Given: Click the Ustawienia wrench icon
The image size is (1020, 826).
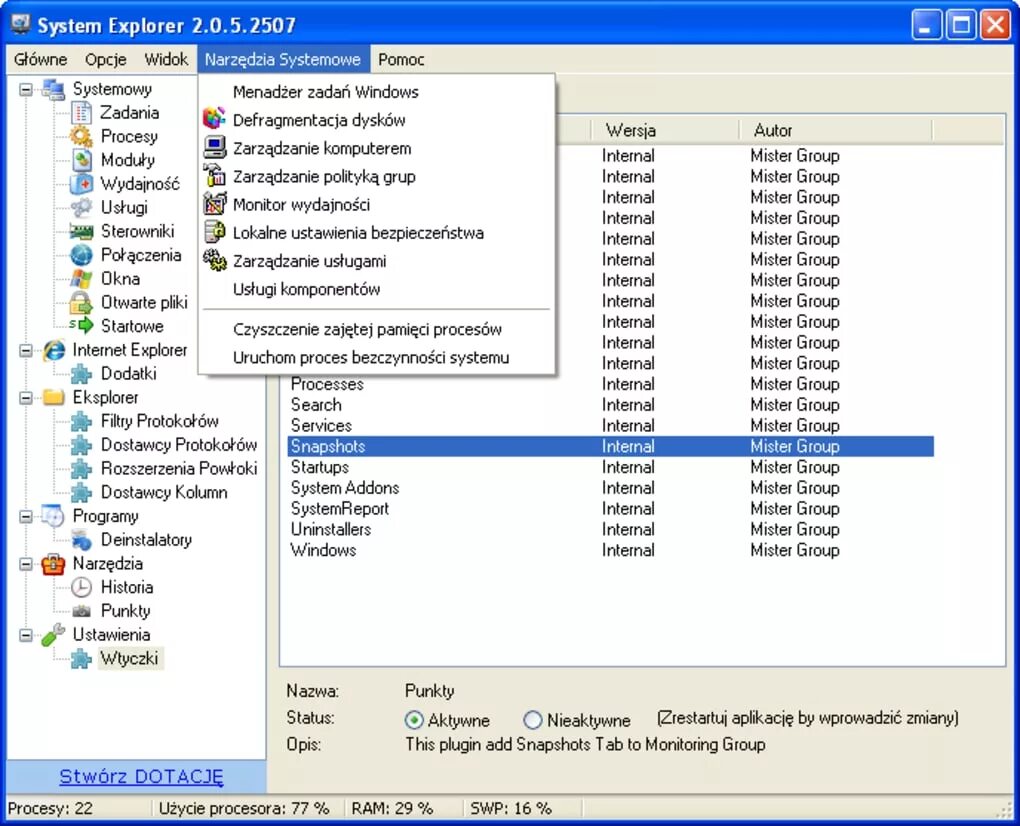Looking at the screenshot, I should click(53, 635).
